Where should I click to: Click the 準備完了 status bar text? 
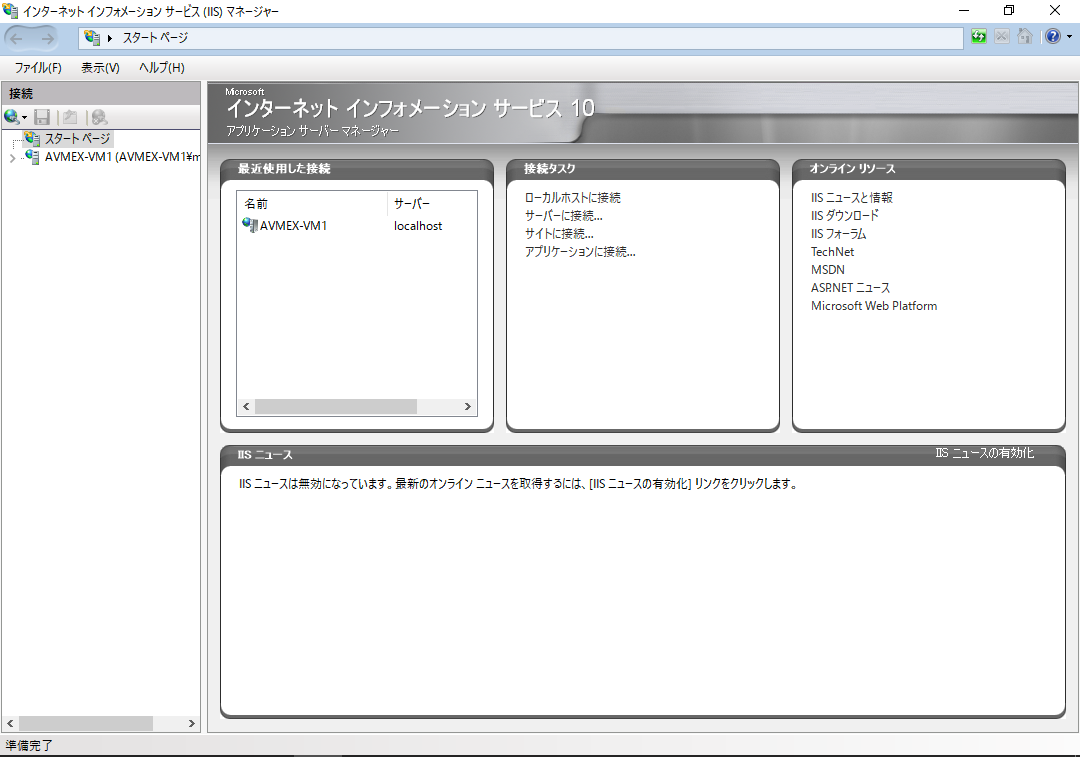pyautogui.click(x=29, y=745)
